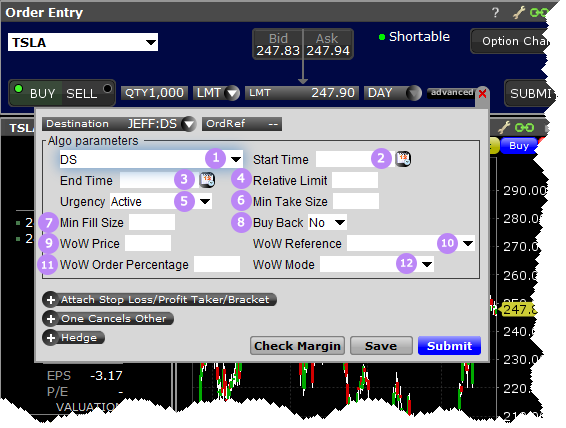The image size is (566, 428).
Task: Click chart window wrench configuration icon
Action: 504,127
